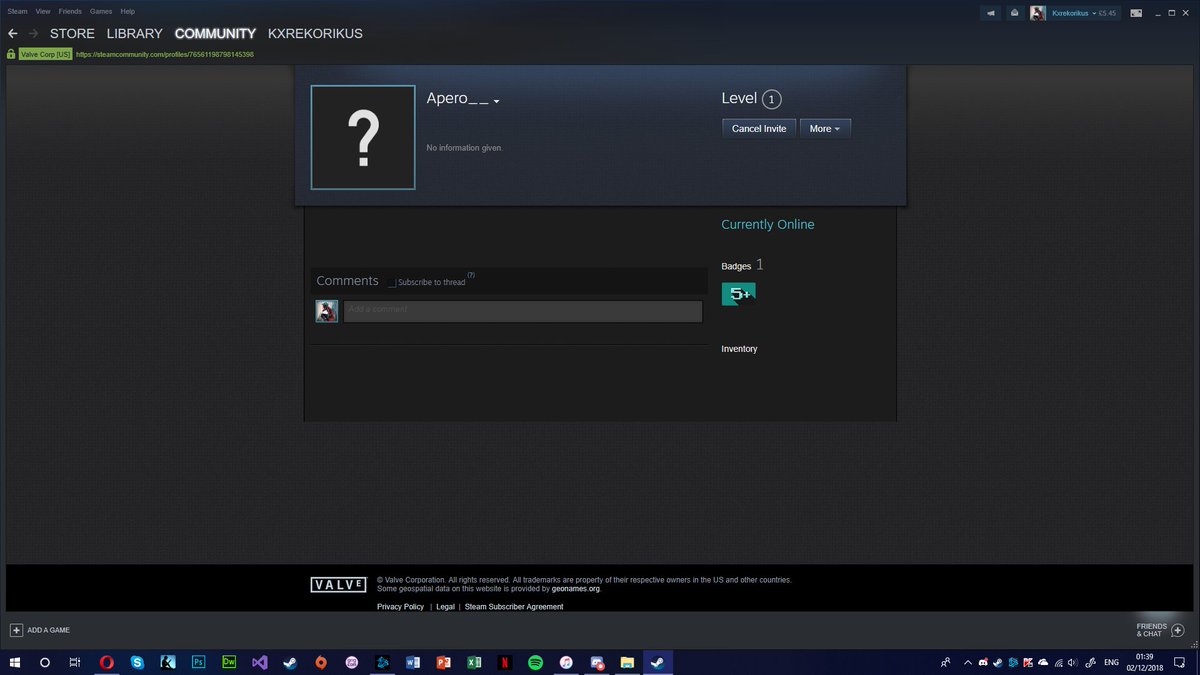Click the Discord system tray icon
Viewport: 1200px width, 675px height.
pos(983,662)
